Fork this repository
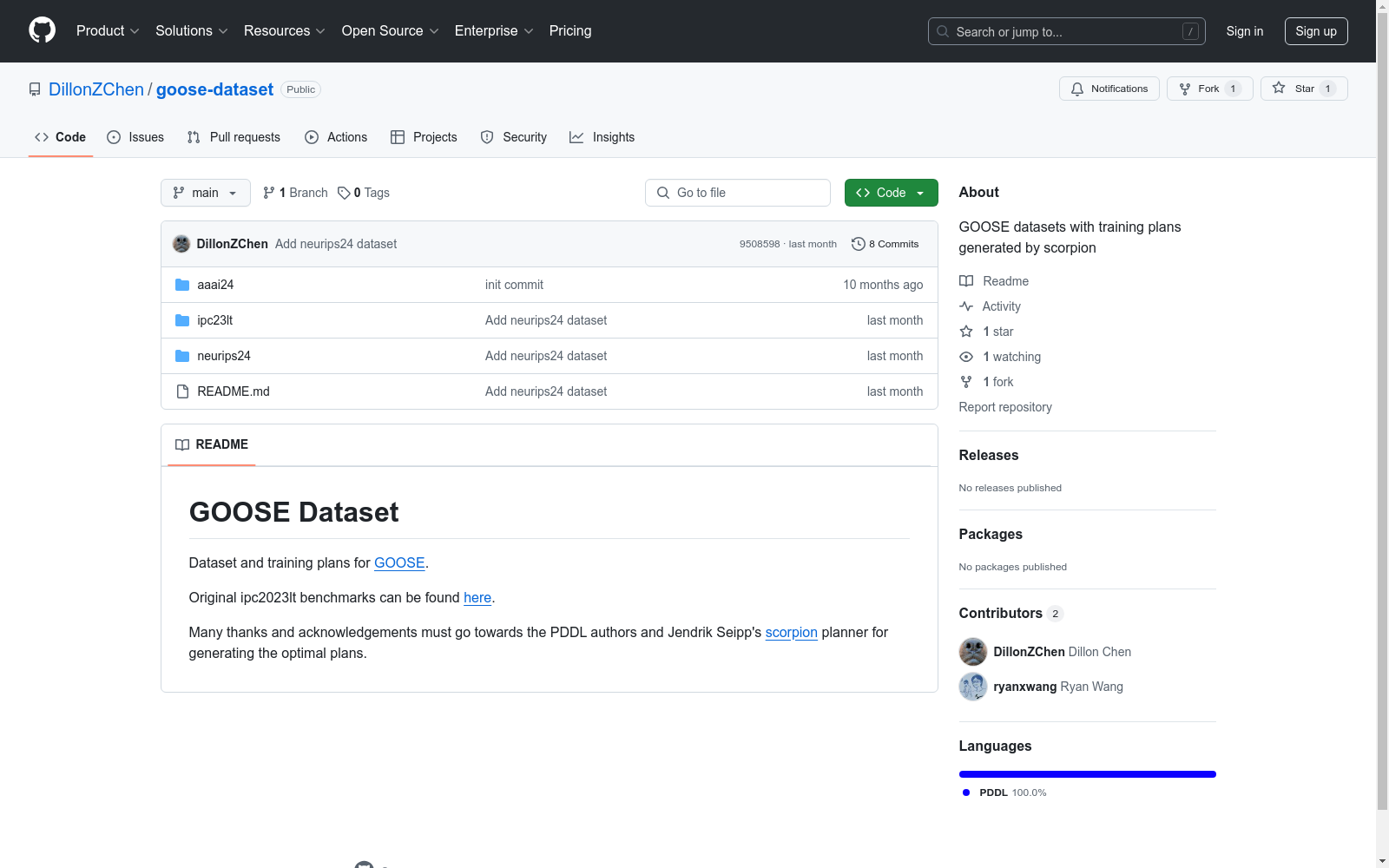This screenshot has width=1389, height=868. click(x=1209, y=89)
